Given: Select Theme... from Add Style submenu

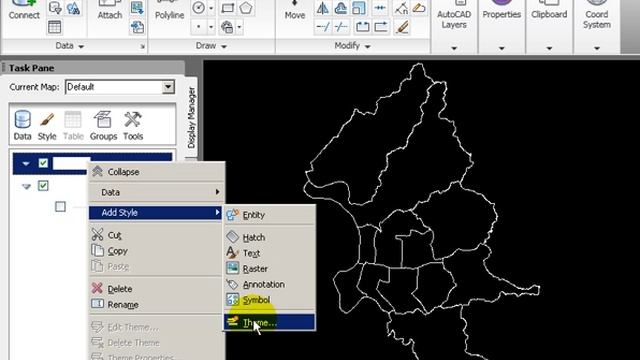Looking at the screenshot, I should point(269,322).
